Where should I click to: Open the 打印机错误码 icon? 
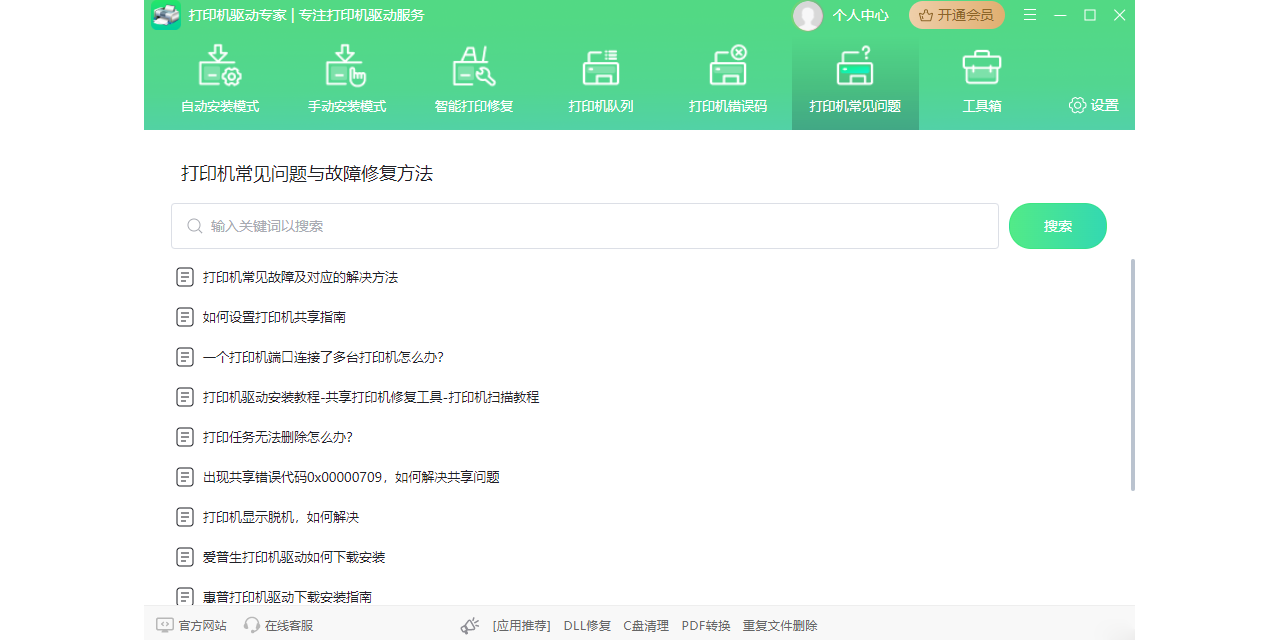pos(728,67)
